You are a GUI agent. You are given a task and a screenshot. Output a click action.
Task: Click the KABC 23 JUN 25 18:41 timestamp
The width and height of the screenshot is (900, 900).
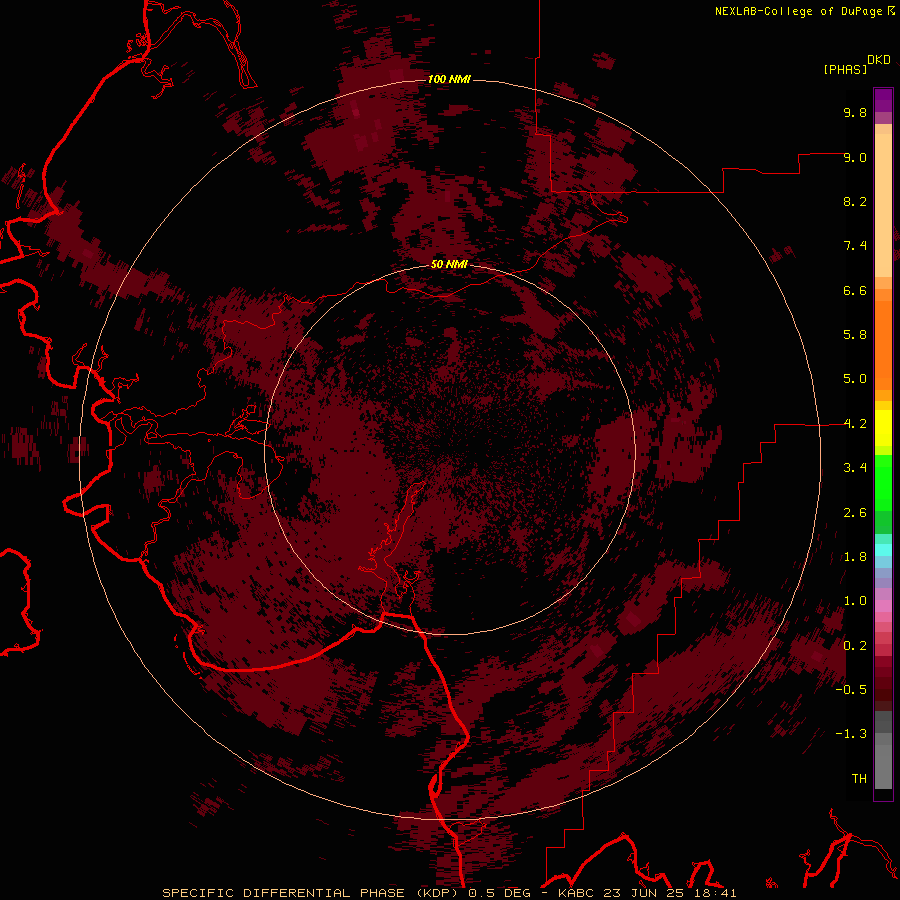coord(647,893)
